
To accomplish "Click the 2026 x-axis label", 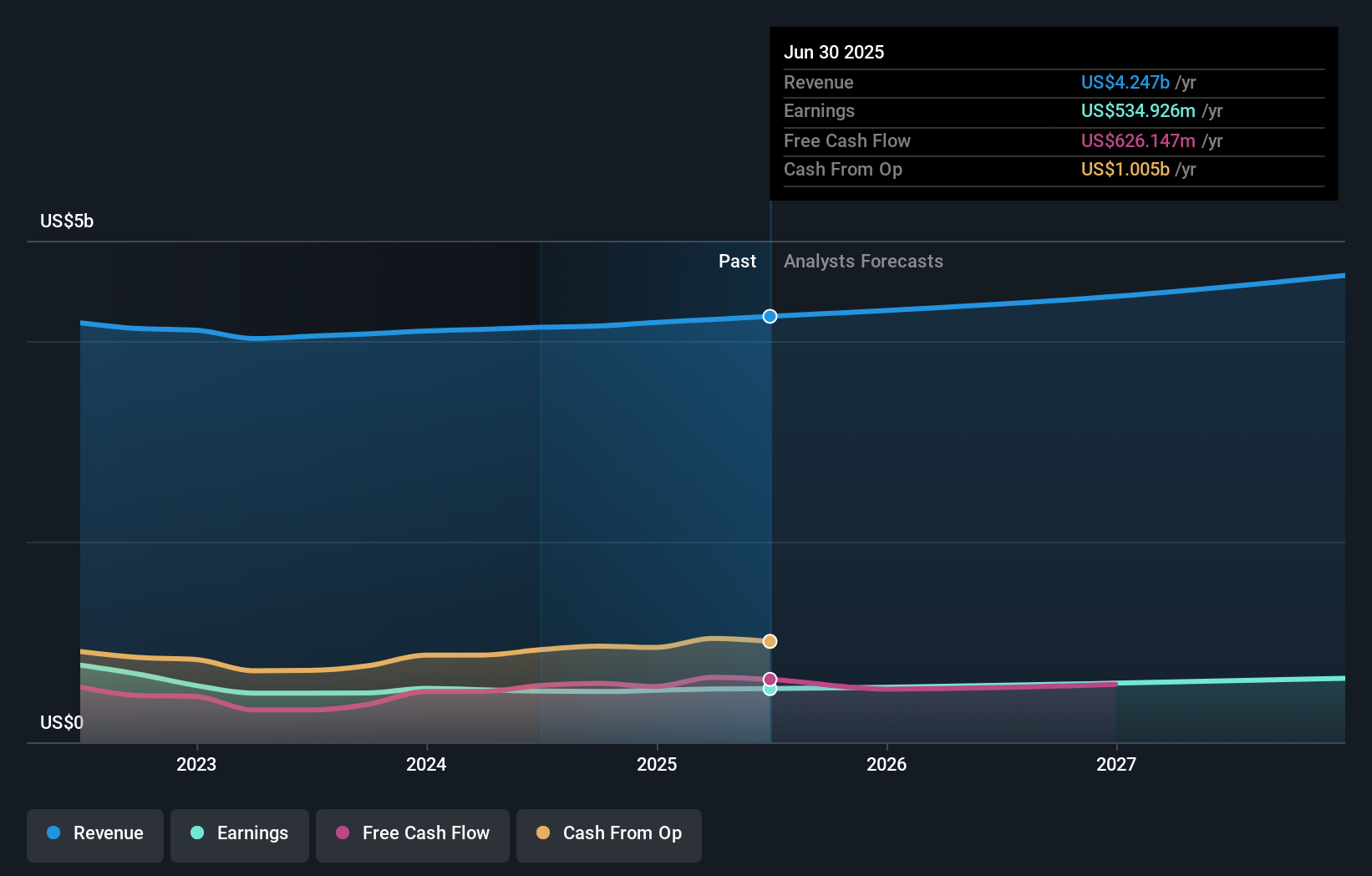I will (887, 764).
